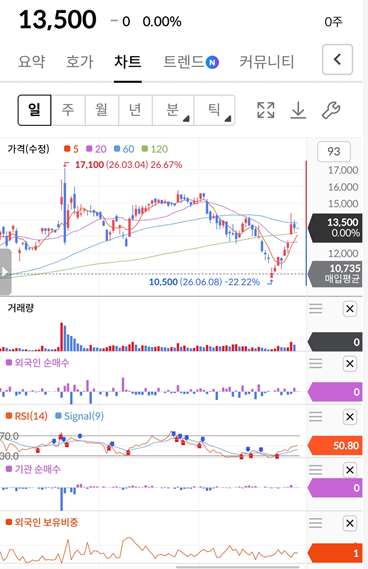Open the 틱 tick interval dropdown
The image size is (368, 569).
(x=214, y=110)
